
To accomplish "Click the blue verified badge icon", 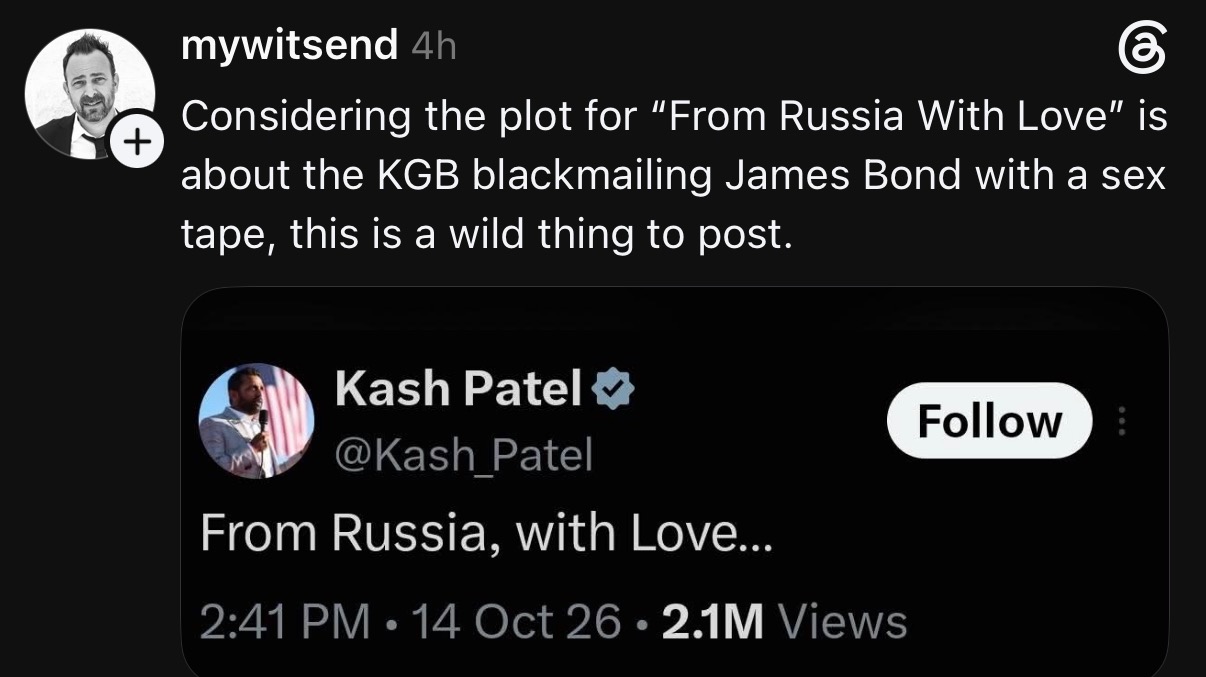I will tap(613, 389).
